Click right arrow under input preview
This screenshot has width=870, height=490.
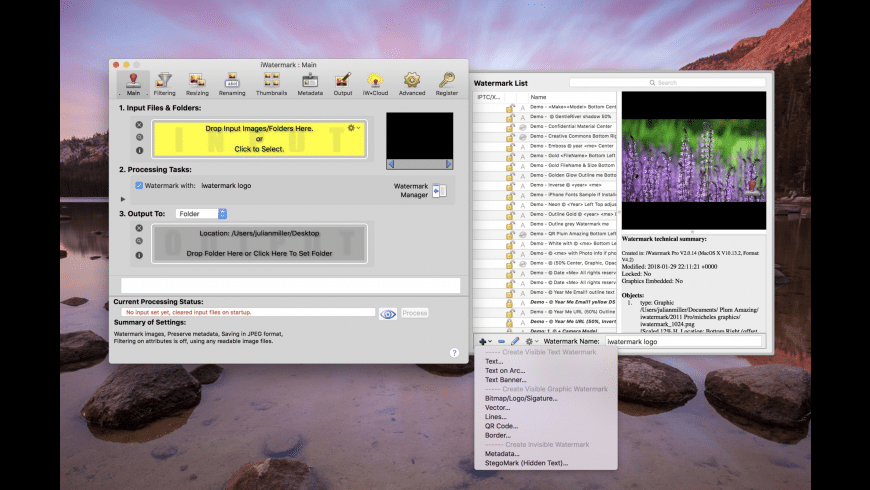point(447,163)
